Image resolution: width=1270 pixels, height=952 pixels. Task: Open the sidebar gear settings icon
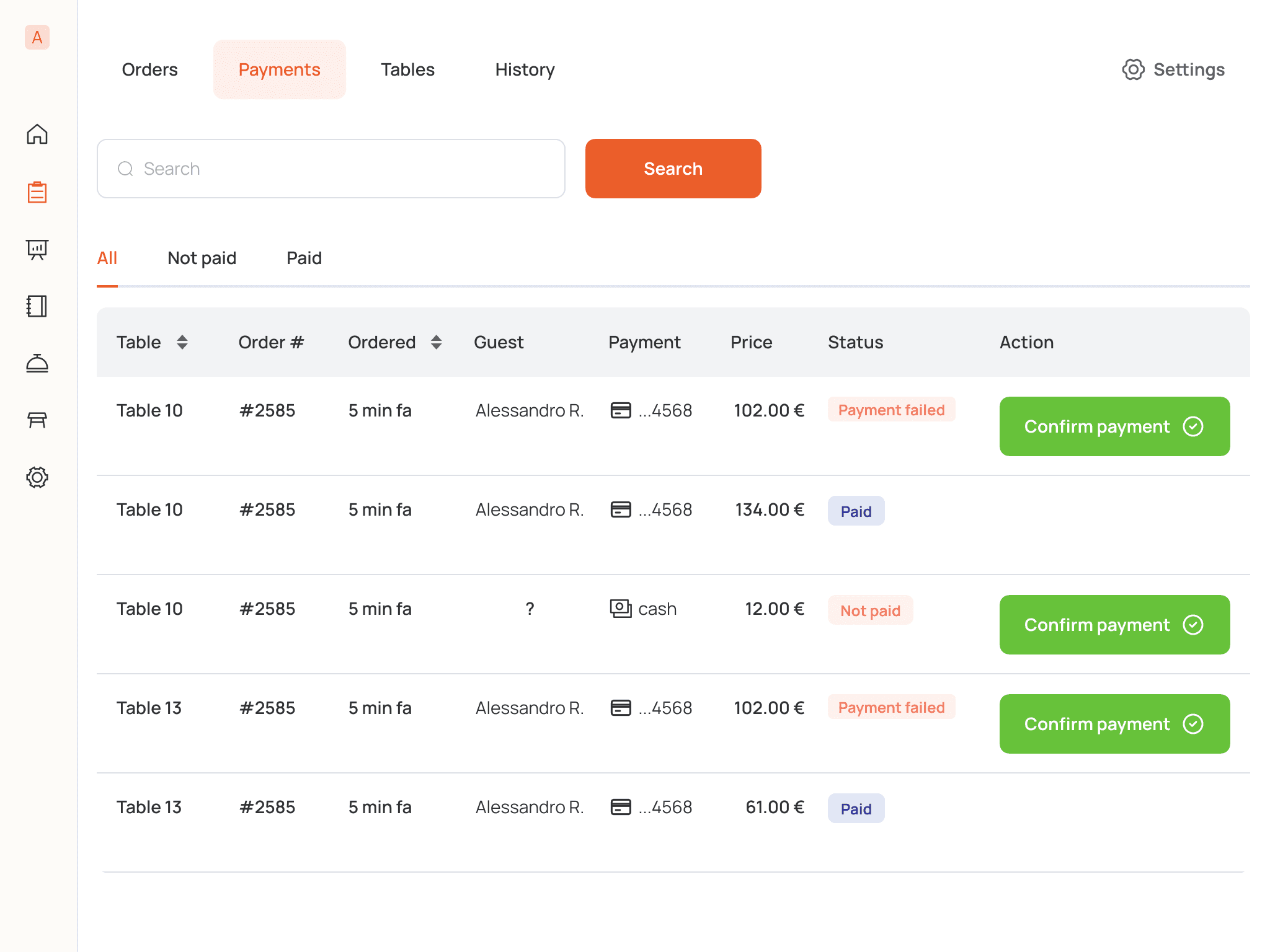pyautogui.click(x=37, y=477)
